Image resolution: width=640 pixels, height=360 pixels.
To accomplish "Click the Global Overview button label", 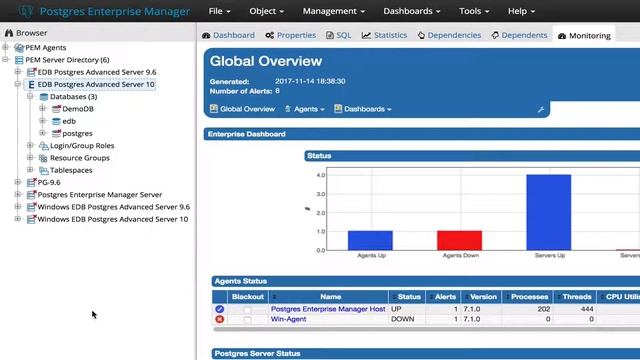I will pyautogui.click(x=247, y=109).
